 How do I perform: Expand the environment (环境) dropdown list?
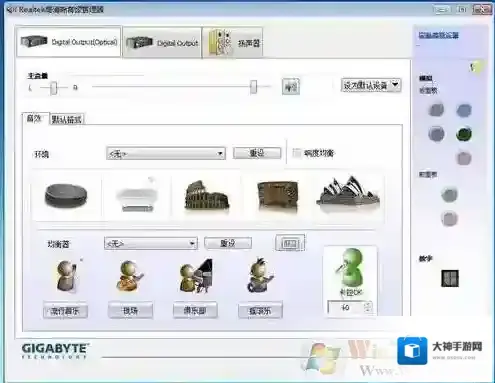pyautogui.click(x=166, y=153)
